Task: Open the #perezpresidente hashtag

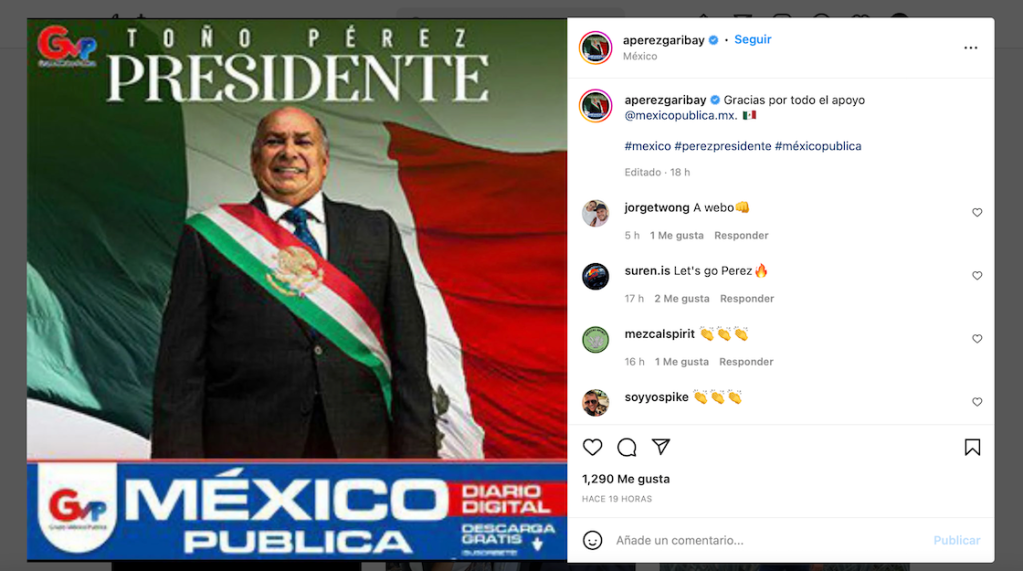Action: coord(723,146)
